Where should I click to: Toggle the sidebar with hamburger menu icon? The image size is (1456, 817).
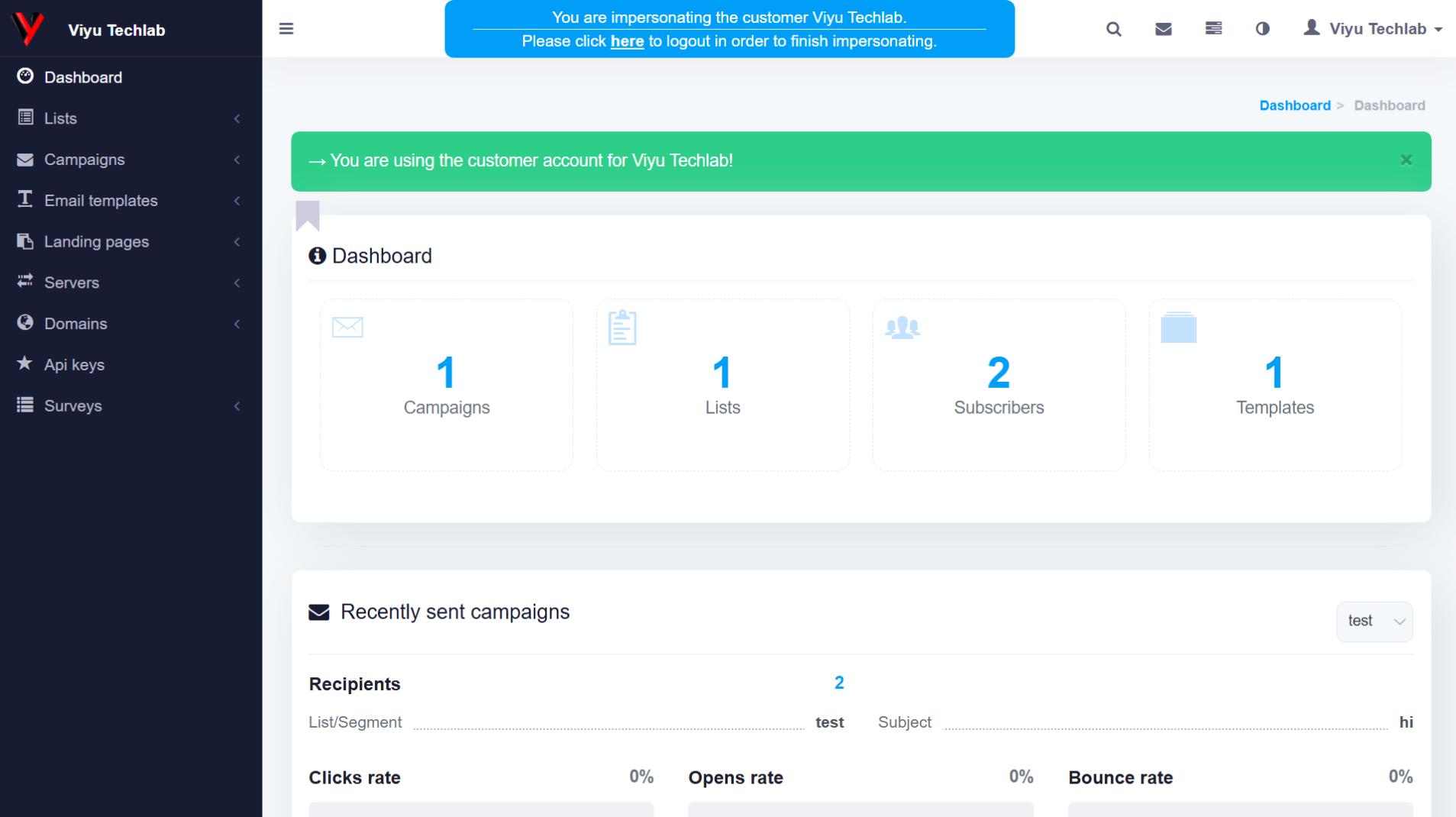tap(286, 29)
